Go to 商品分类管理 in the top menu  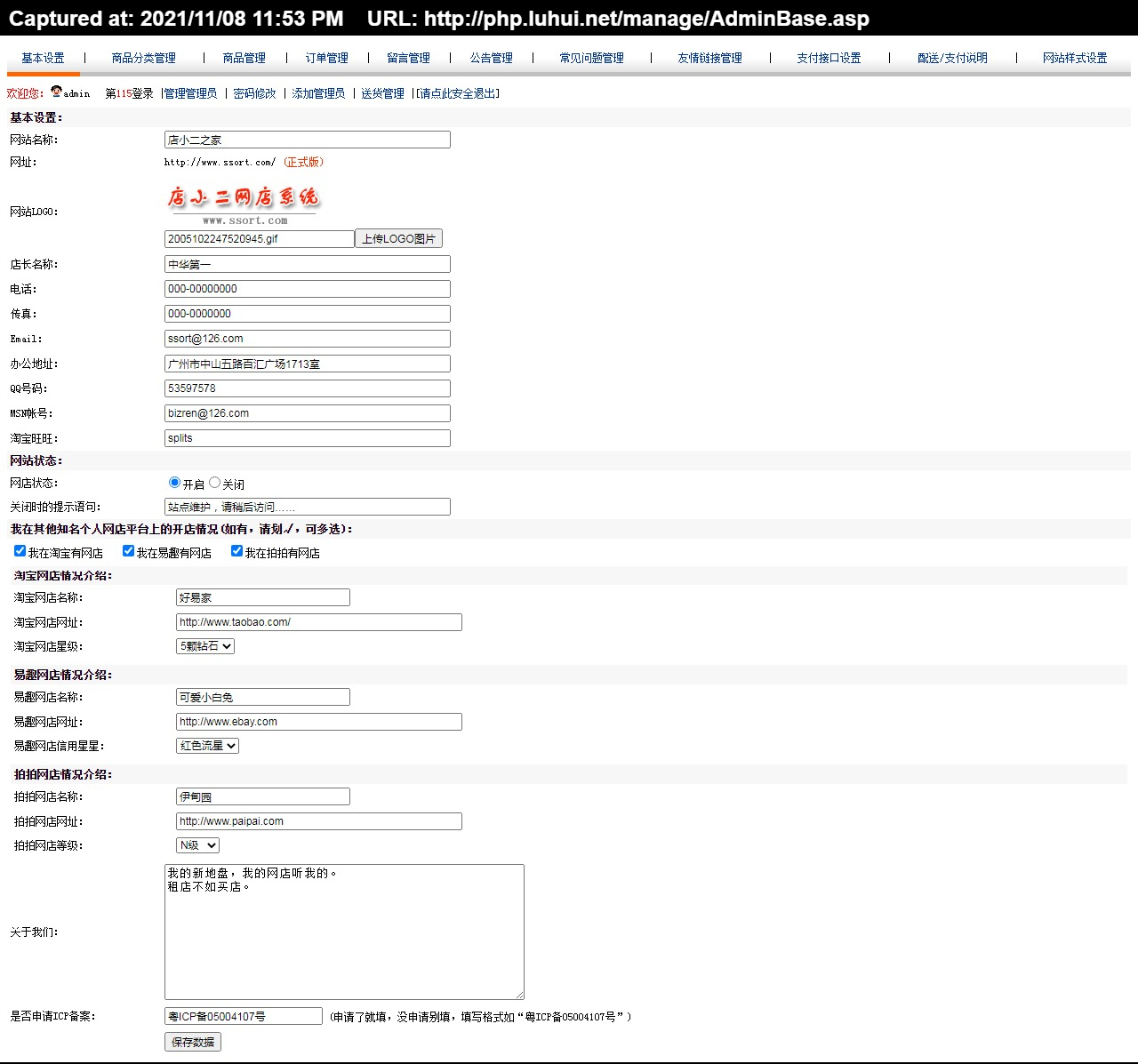144,58
